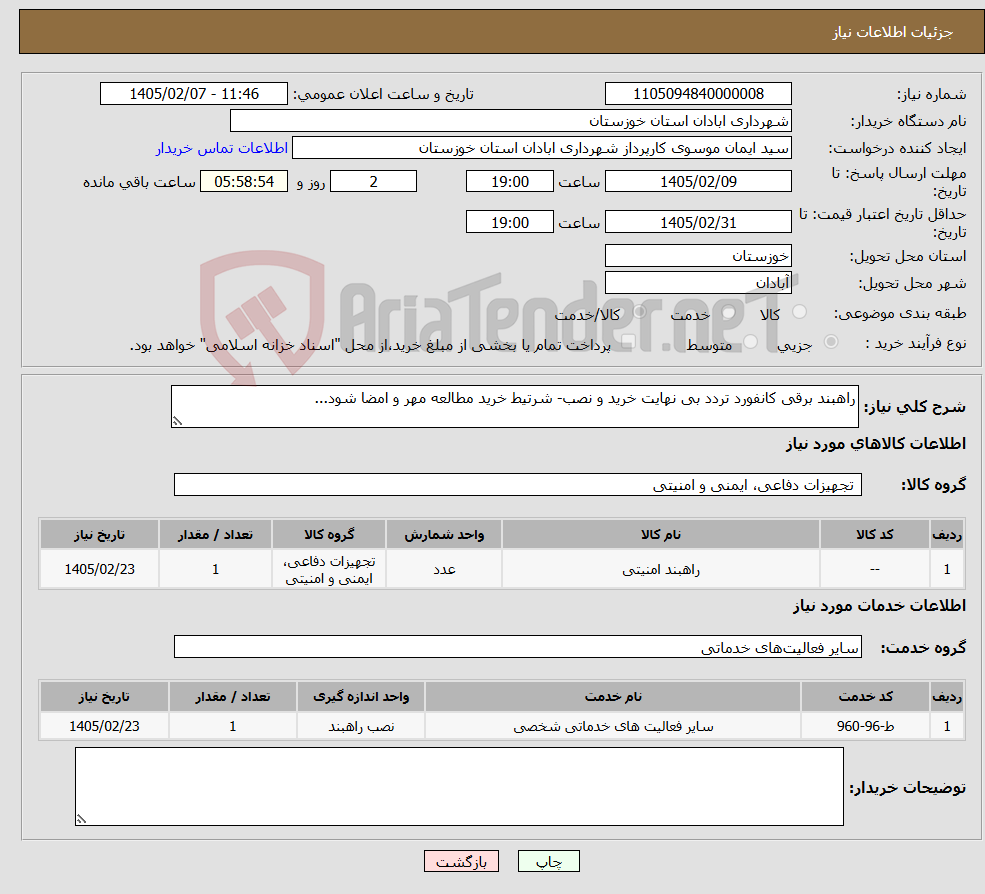985x894 pixels.
Task: Click service name سایر فعالیت های خدماتی شخصی
Action: click(613, 726)
